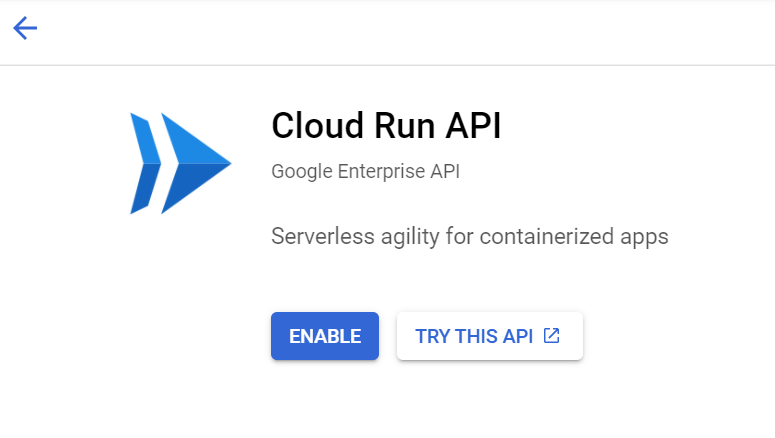This screenshot has width=775, height=438.
Task: Click the Google Enterprise API subtitle
Action: tap(366, 172)
